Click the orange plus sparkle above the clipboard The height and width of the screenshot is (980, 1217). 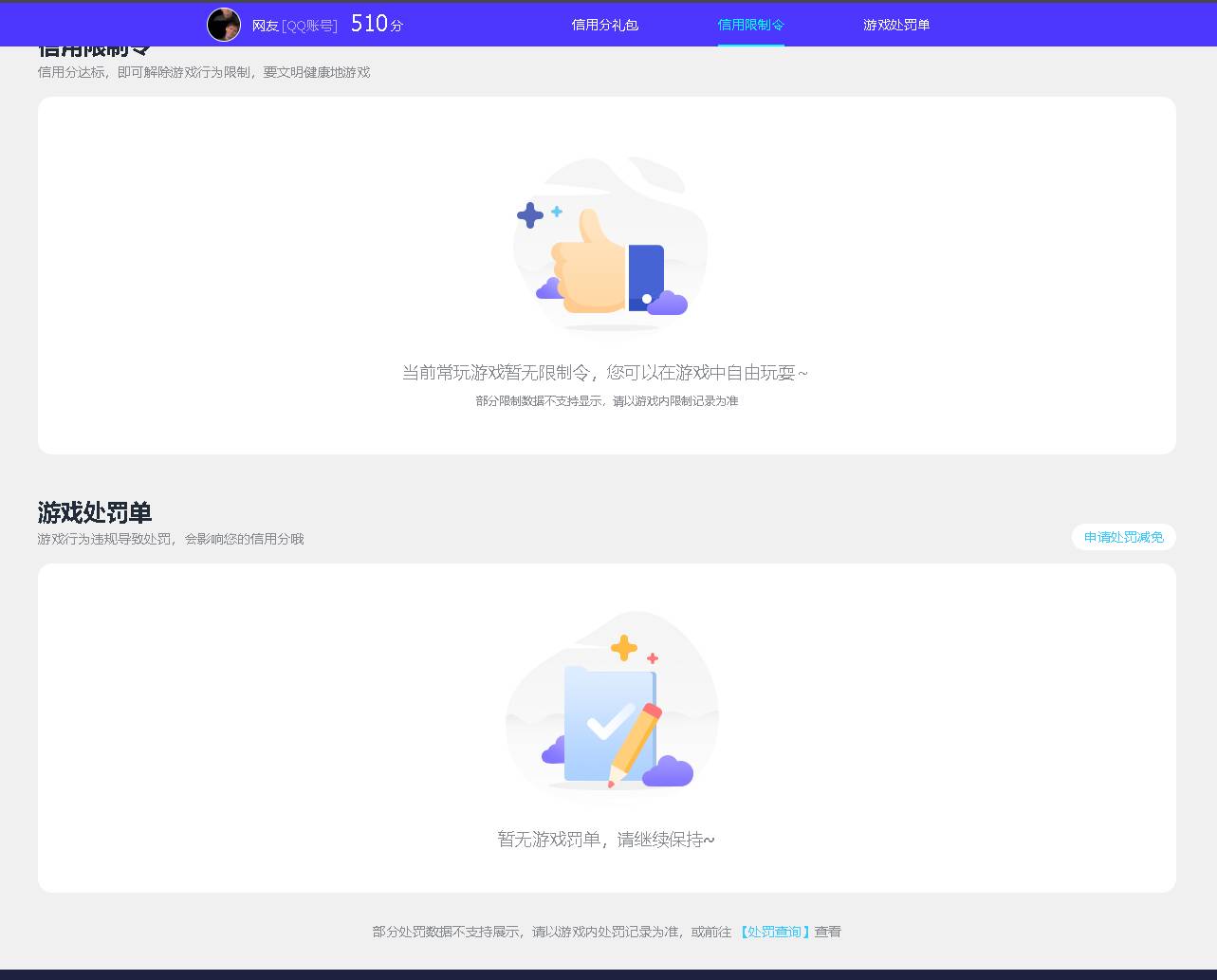[x=624, y=649]
